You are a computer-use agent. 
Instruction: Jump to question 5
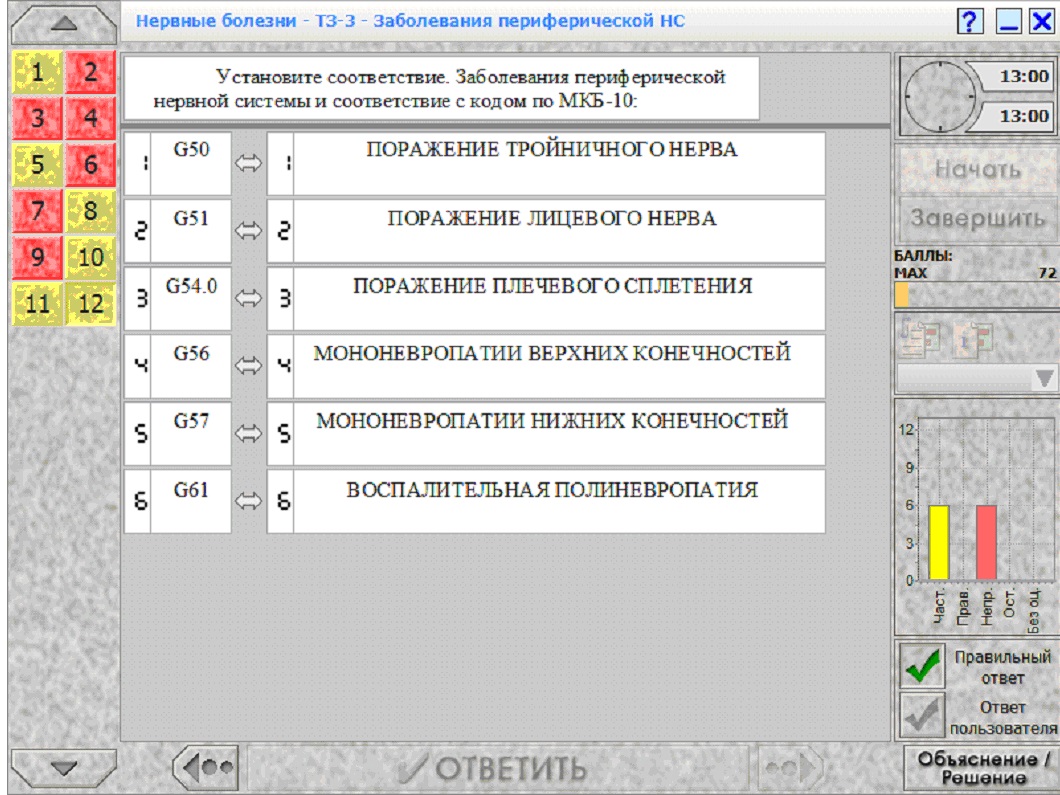[x=37, y=164]
